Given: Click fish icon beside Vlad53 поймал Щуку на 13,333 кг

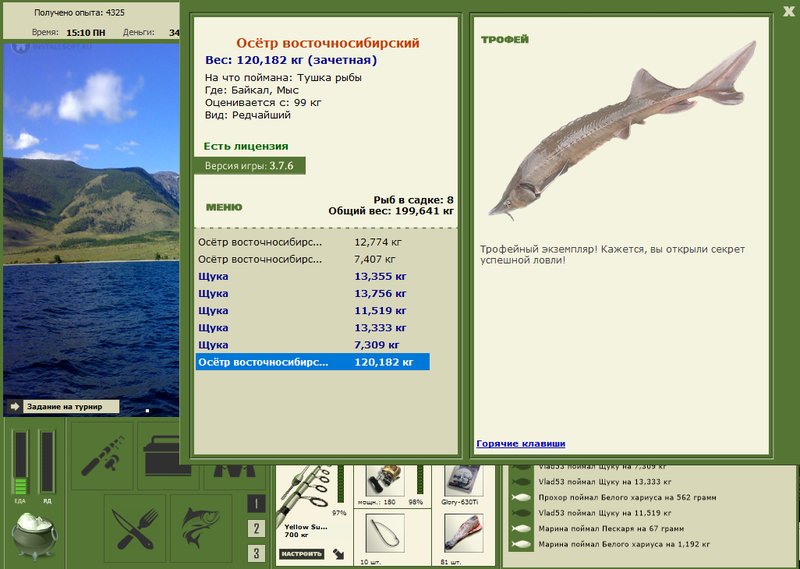Looking at the screenshot, I should coord(521,482).
